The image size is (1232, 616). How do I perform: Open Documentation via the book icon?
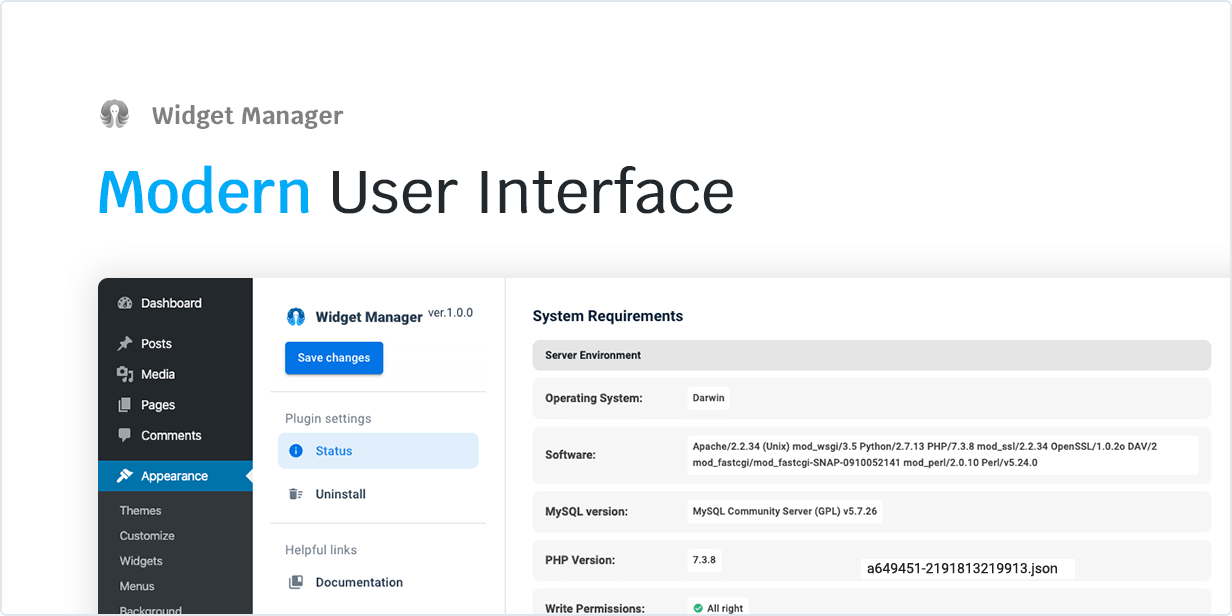[296, 582]
